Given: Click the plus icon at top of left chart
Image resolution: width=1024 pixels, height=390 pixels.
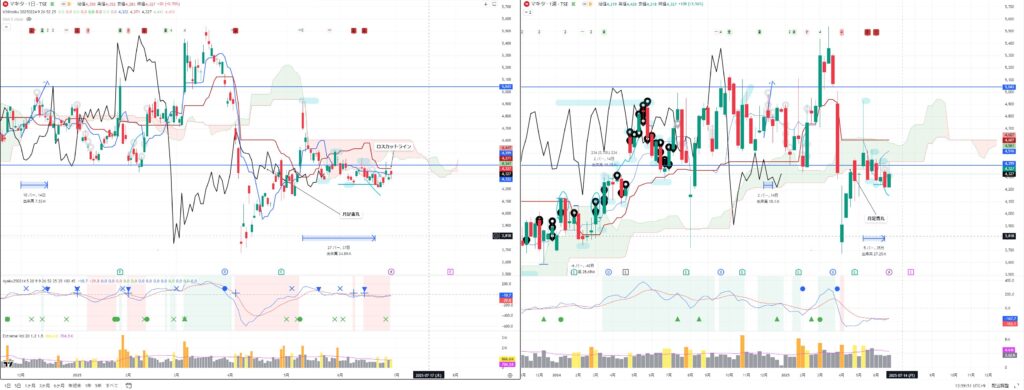Looking at the screenshot, I should [x=486, y=5].
